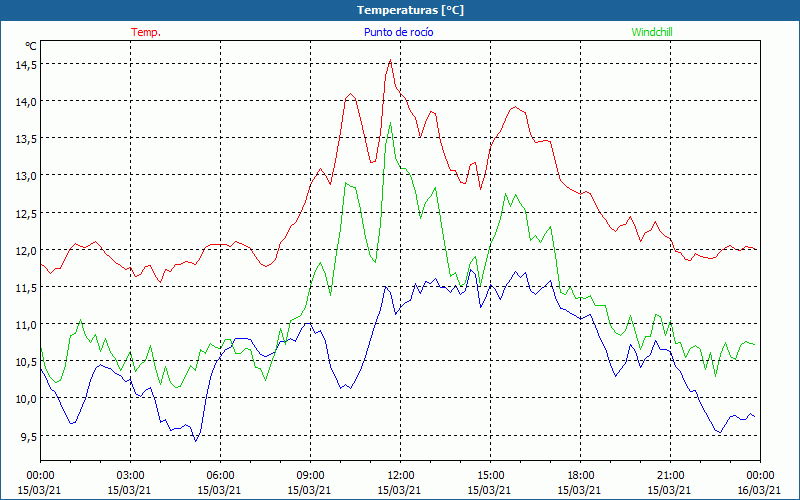The width and height of the screenshot is (800, 500).
Task: Click the "10,5" y-axis value
Action: [28, 362]
